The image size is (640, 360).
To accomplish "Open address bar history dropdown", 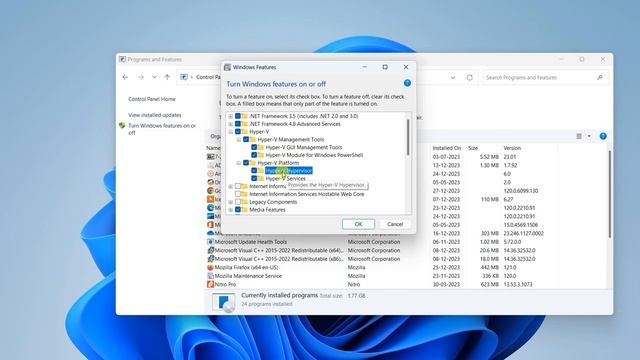I will [x=453, y=78].
